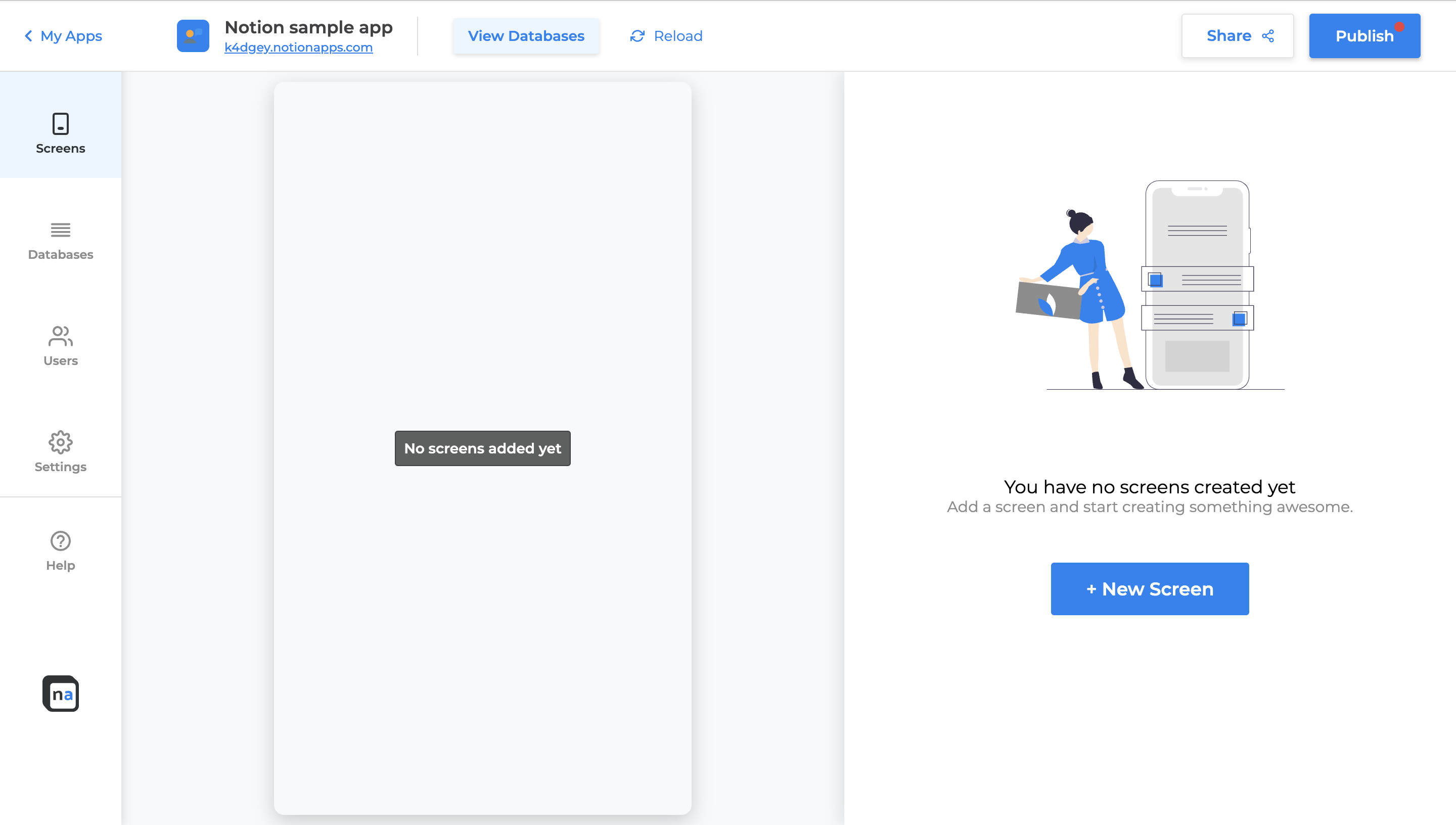Click the Reload refresh icon
Viewport: 1456px width, 825px height.
pyautogui.click(x=638, y=36)
